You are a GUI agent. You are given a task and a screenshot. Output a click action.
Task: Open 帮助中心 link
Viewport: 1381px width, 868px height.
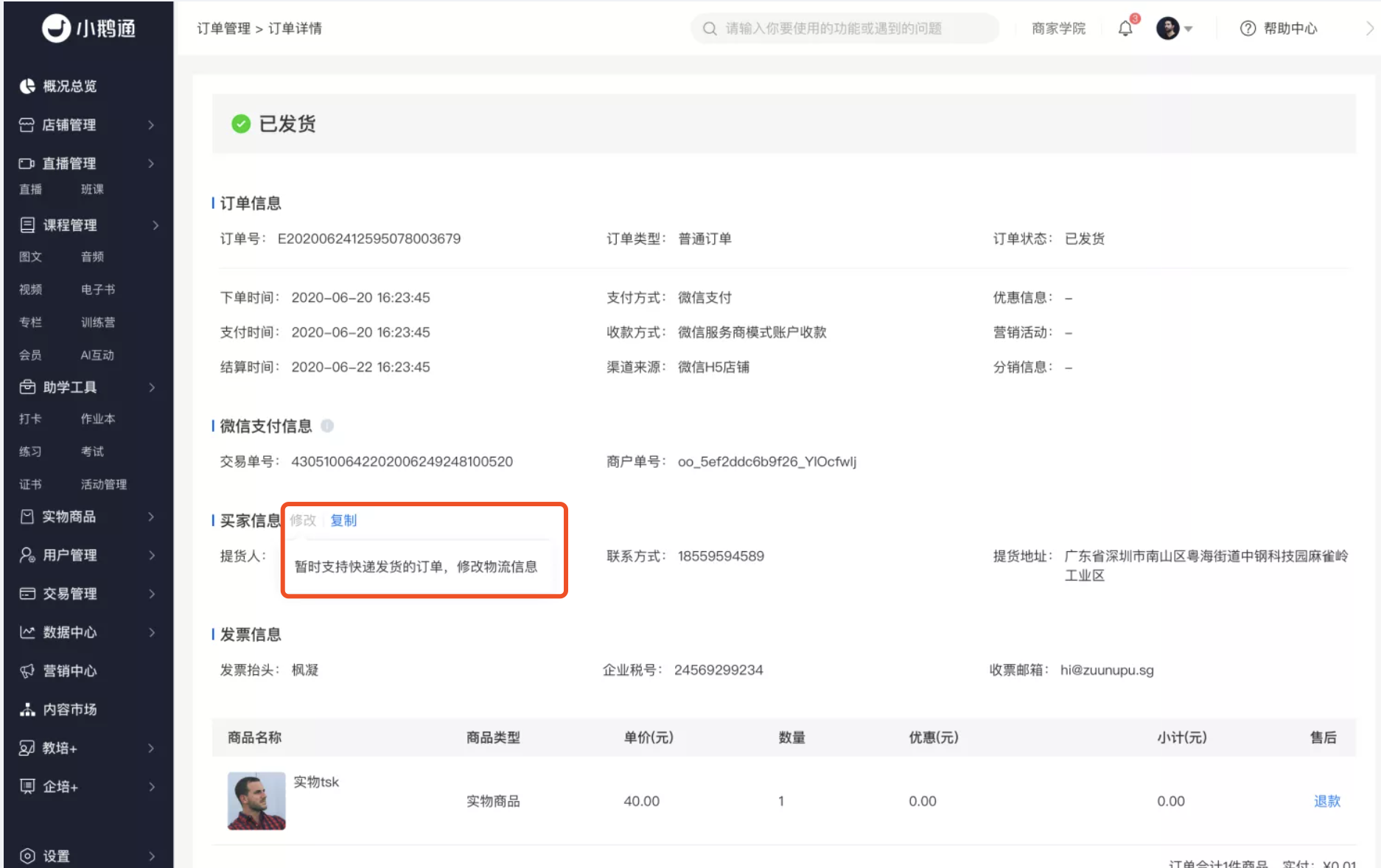click(x=1290, y=29)
